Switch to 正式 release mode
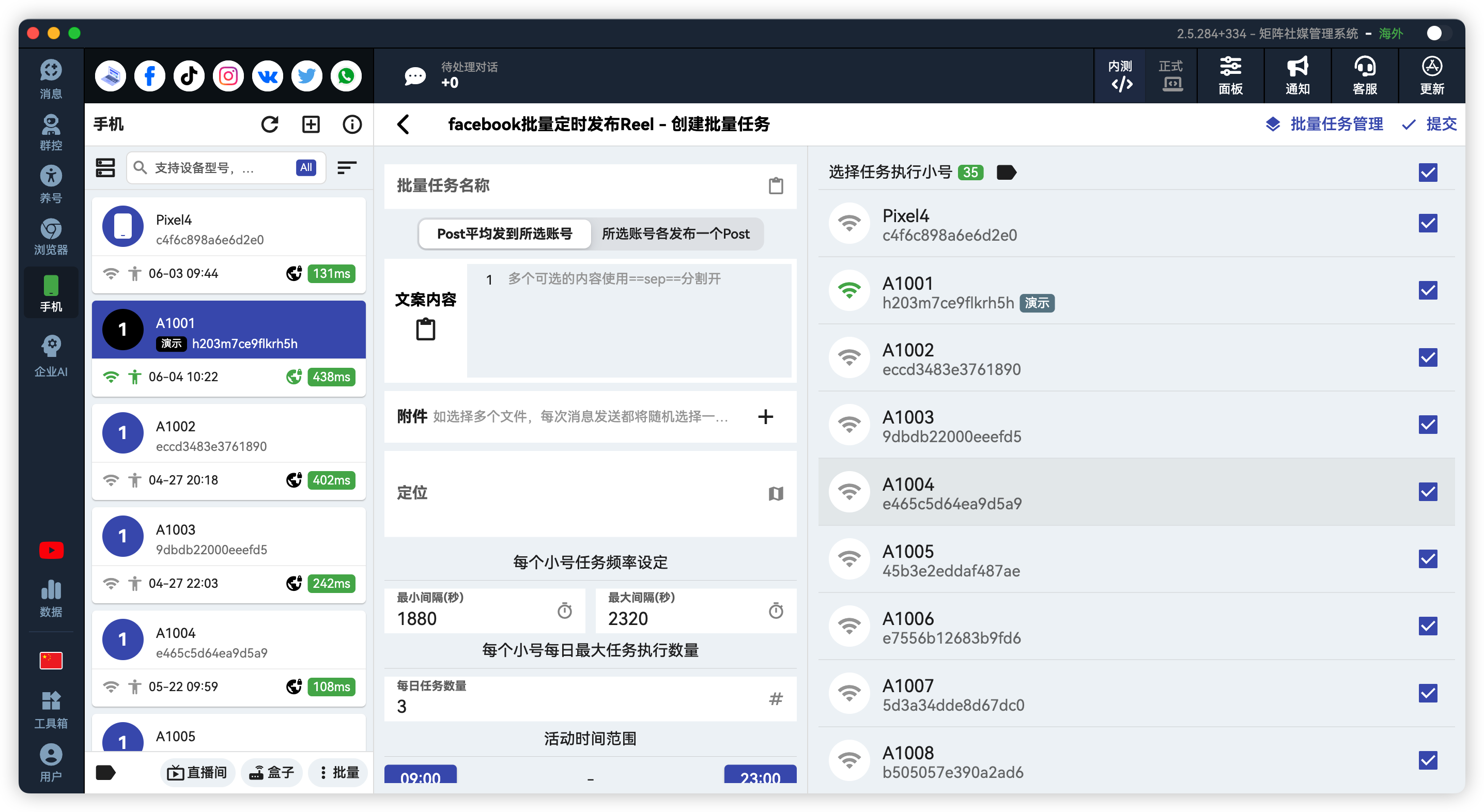The height and width of the screenshot is (812, 1484). pyautogui.click(x=1170, y=75)
